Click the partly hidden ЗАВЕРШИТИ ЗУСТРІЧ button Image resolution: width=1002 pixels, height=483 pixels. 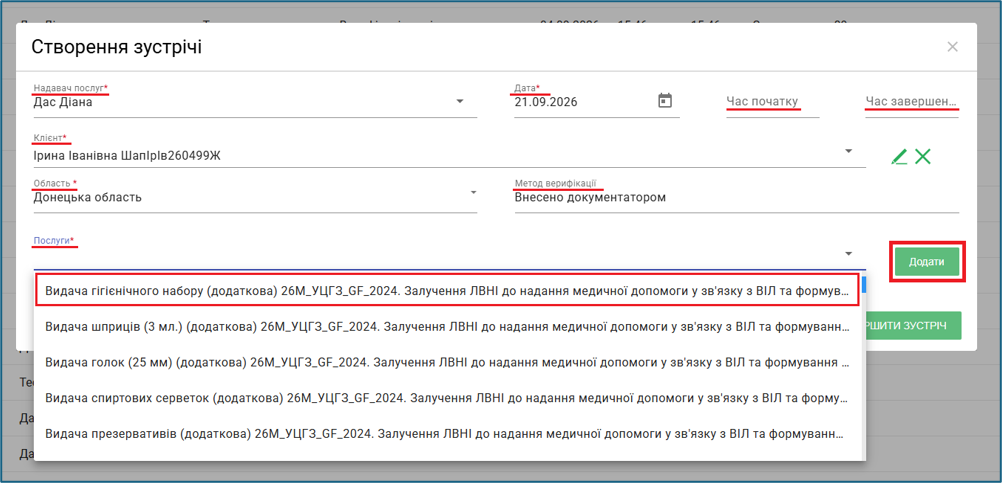point(913,326)
